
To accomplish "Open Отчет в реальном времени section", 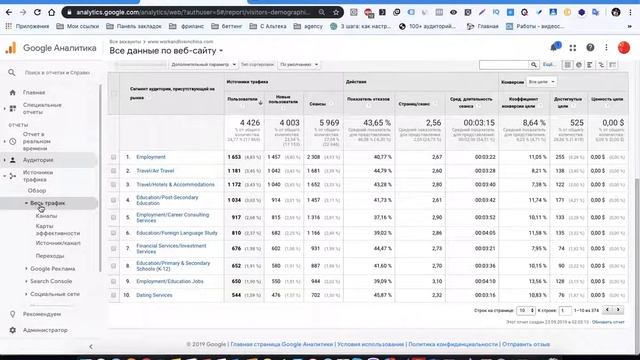I will [x=37, y=141].
